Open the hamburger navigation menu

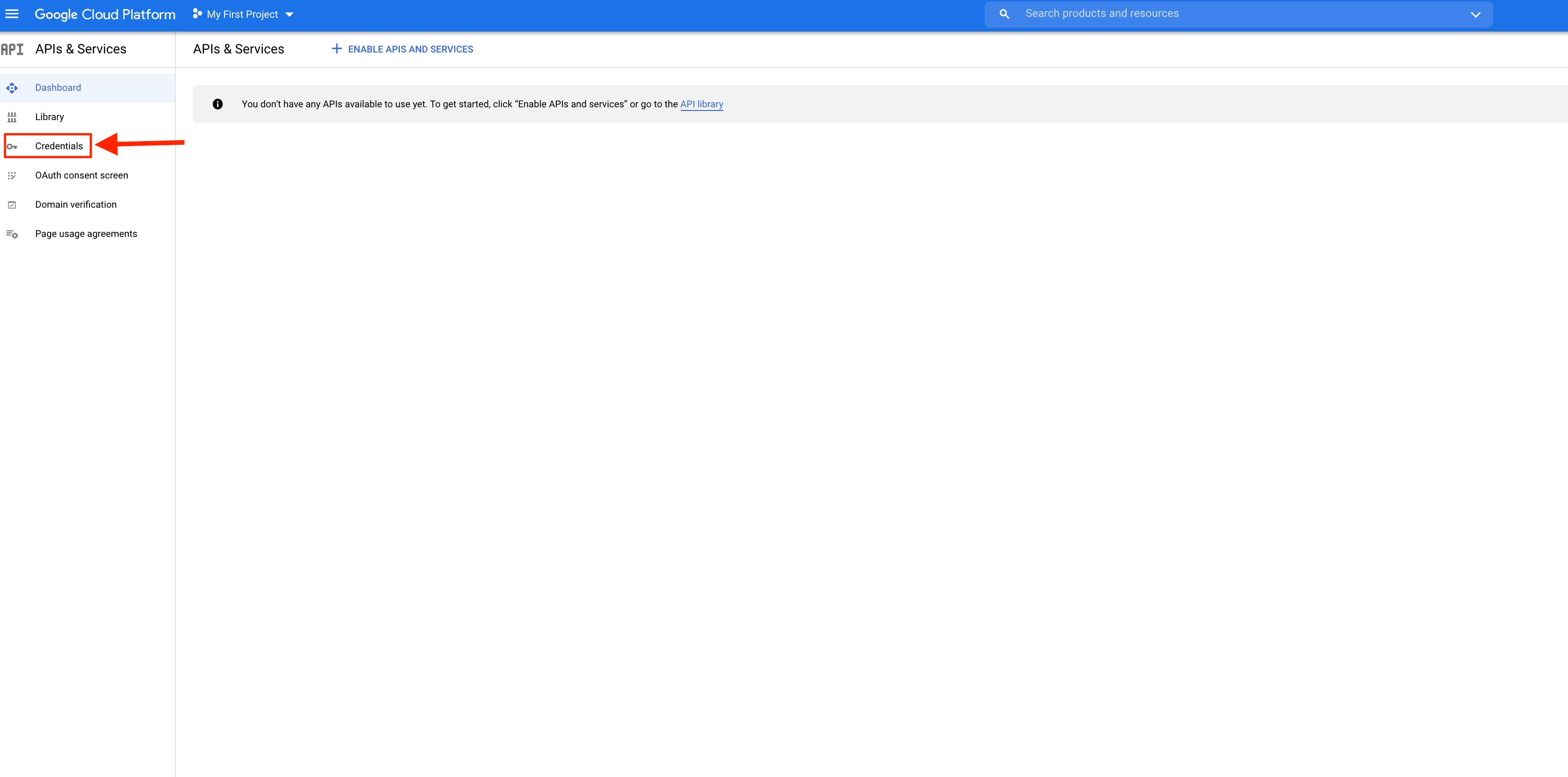pyautogui.click(x=11, y=14)
